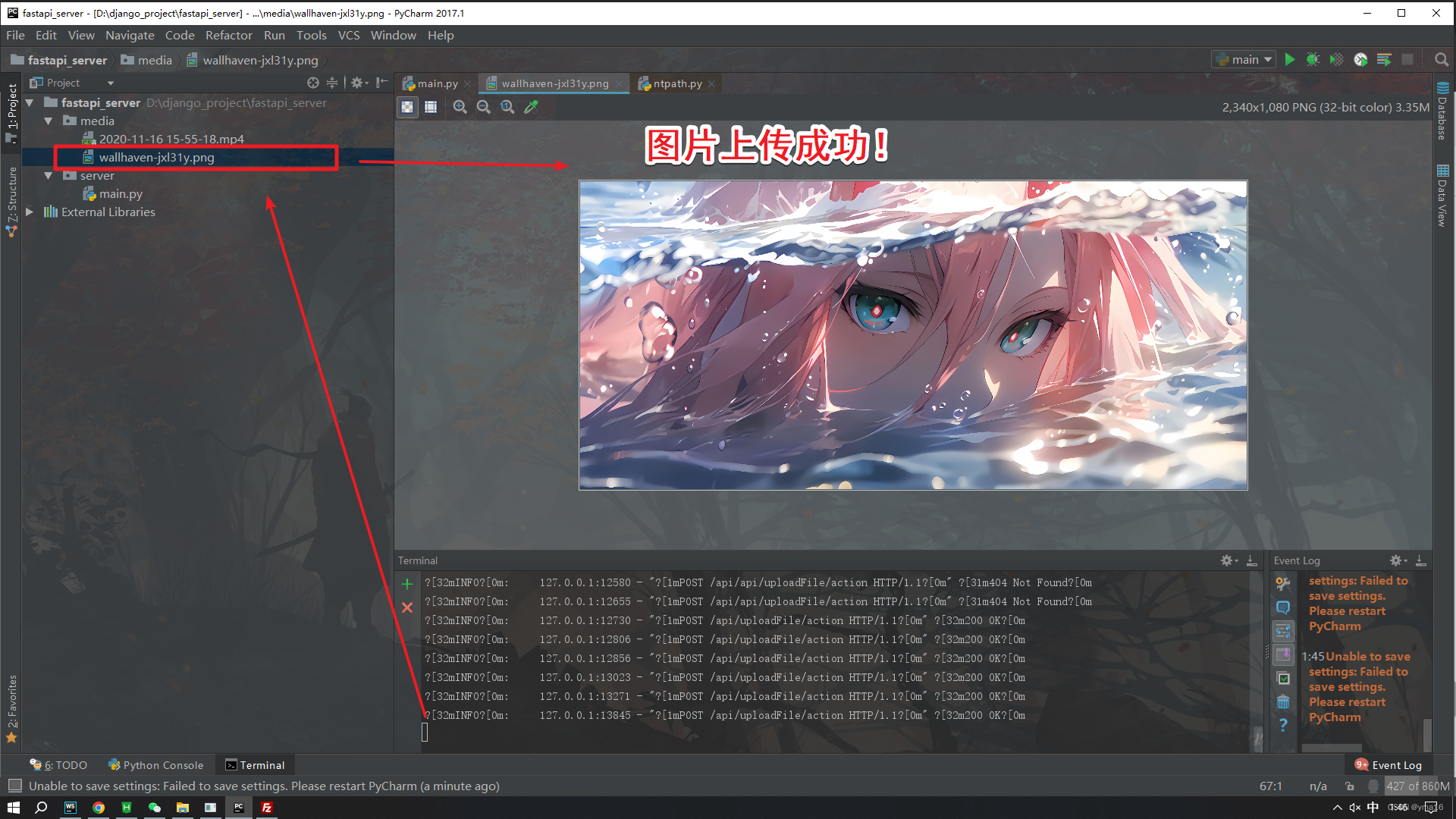Open the Event Log panel
This screenshot has width=1456, height=819.
(x=1395, y=764)
